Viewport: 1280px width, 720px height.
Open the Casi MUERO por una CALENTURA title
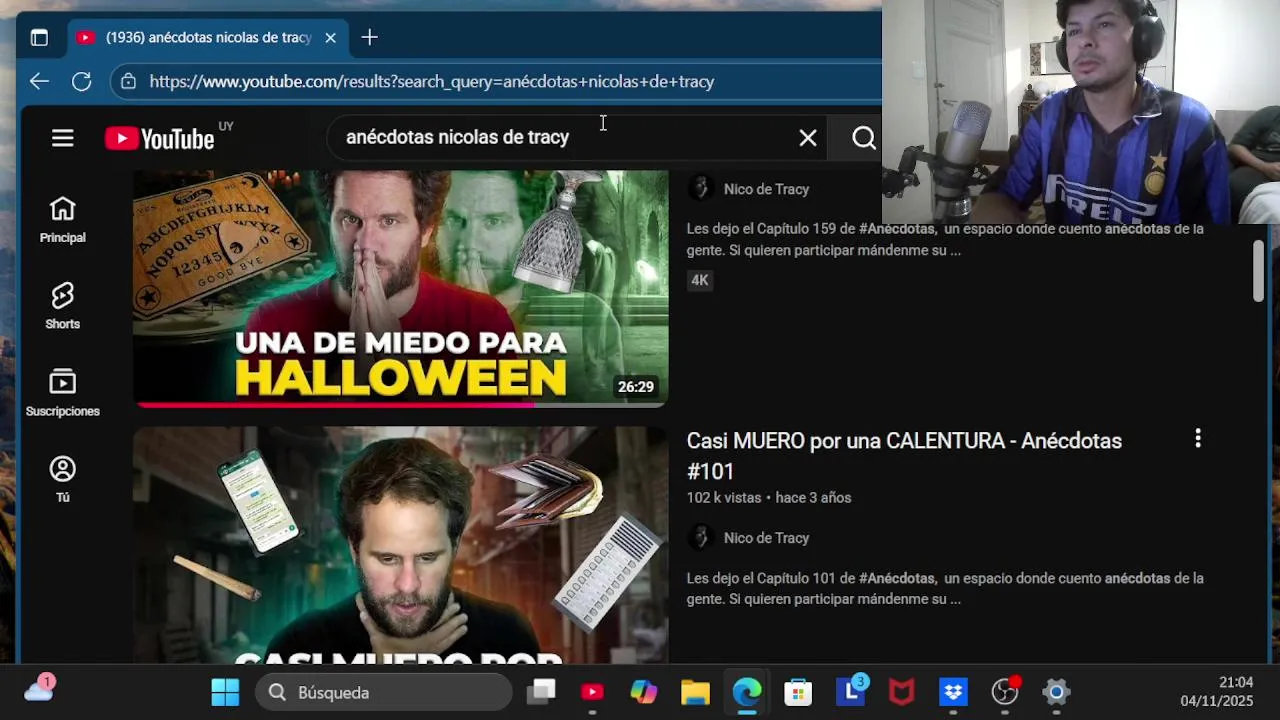click(x=904, y=456)
